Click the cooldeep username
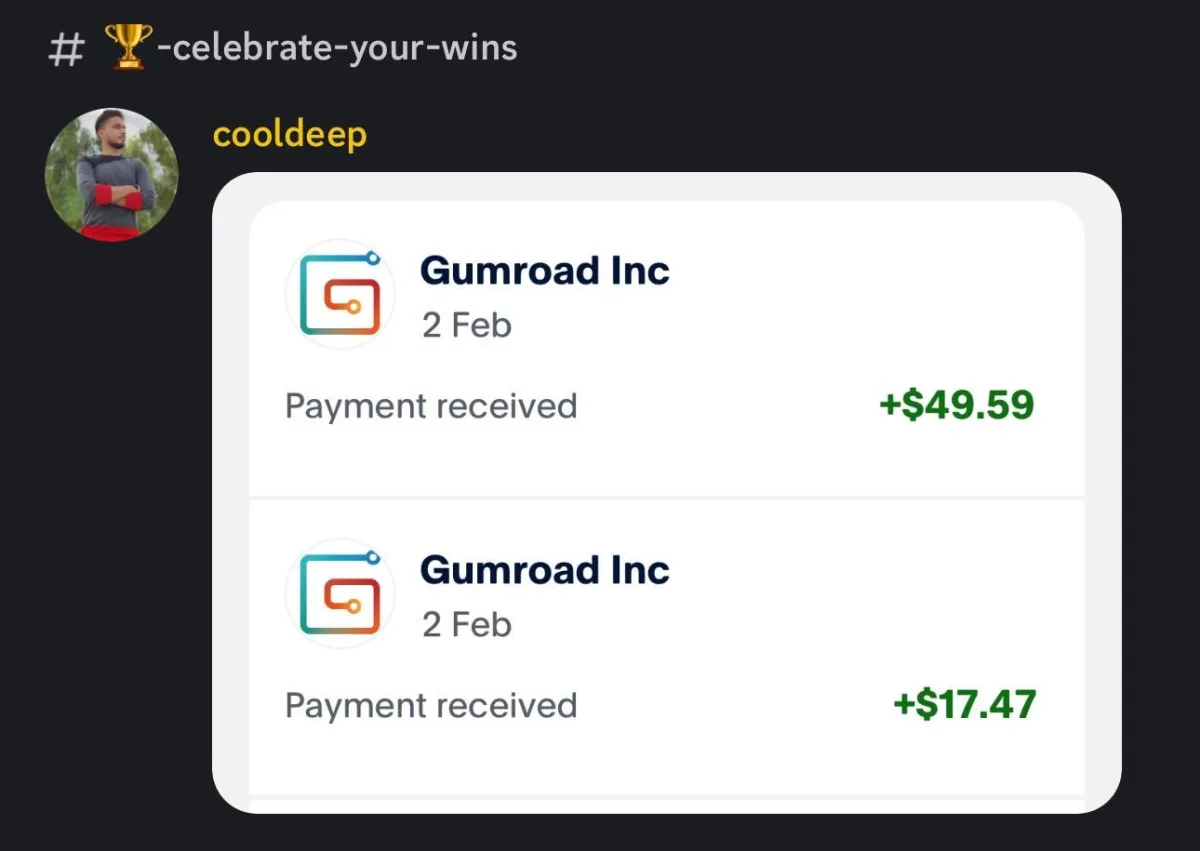 (x=290, y=133)
